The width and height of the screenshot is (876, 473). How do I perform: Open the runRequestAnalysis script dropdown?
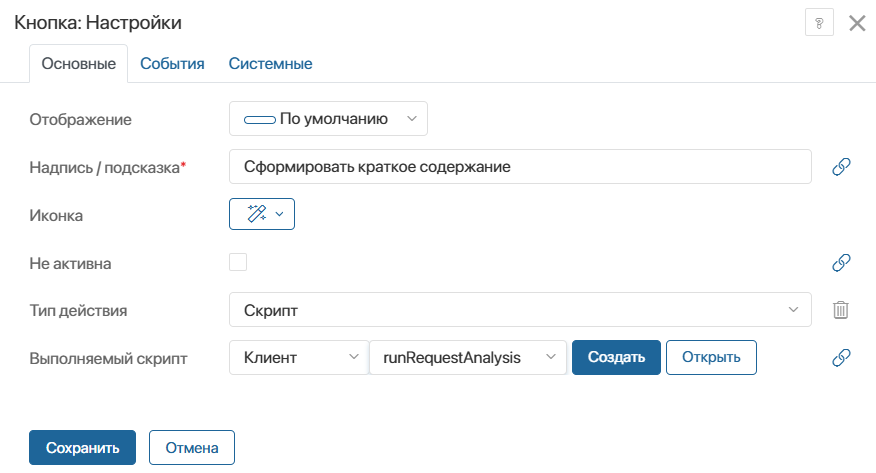coord(467,357)
